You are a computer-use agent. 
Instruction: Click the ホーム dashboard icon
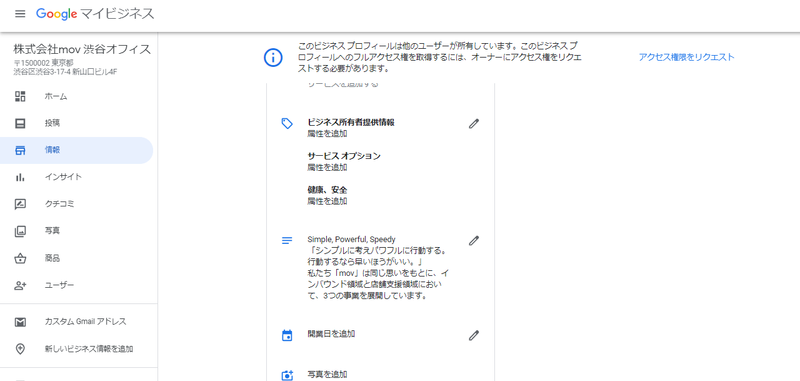(20, 96)
